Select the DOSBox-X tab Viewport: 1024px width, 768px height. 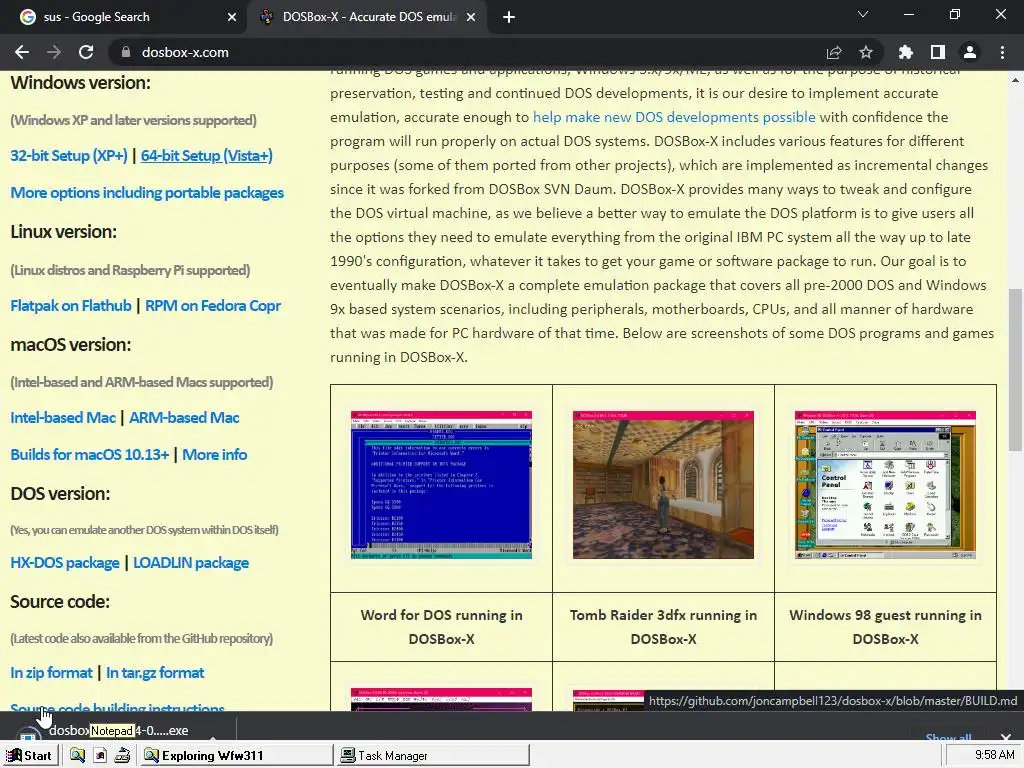366,17
